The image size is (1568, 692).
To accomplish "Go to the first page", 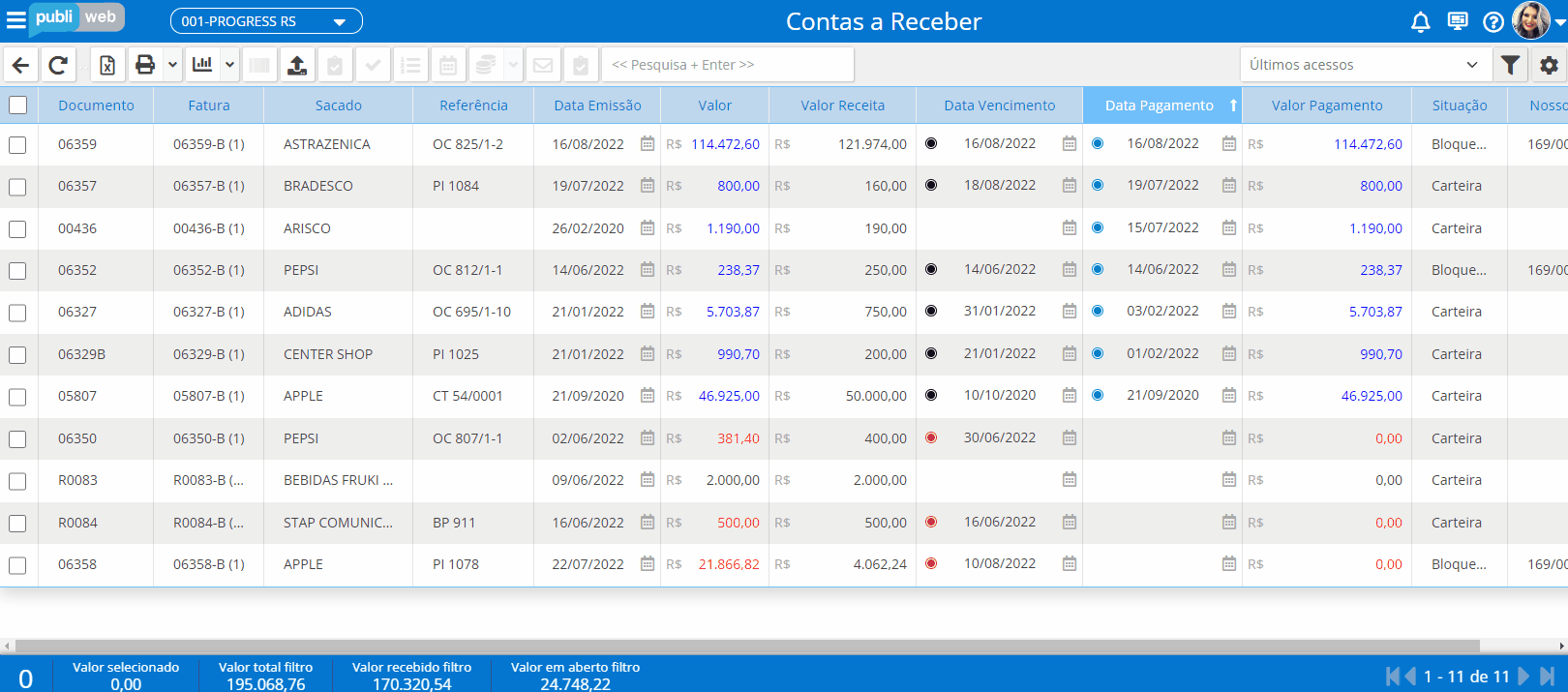I will pyautogui.click(x=1393, y=677).
